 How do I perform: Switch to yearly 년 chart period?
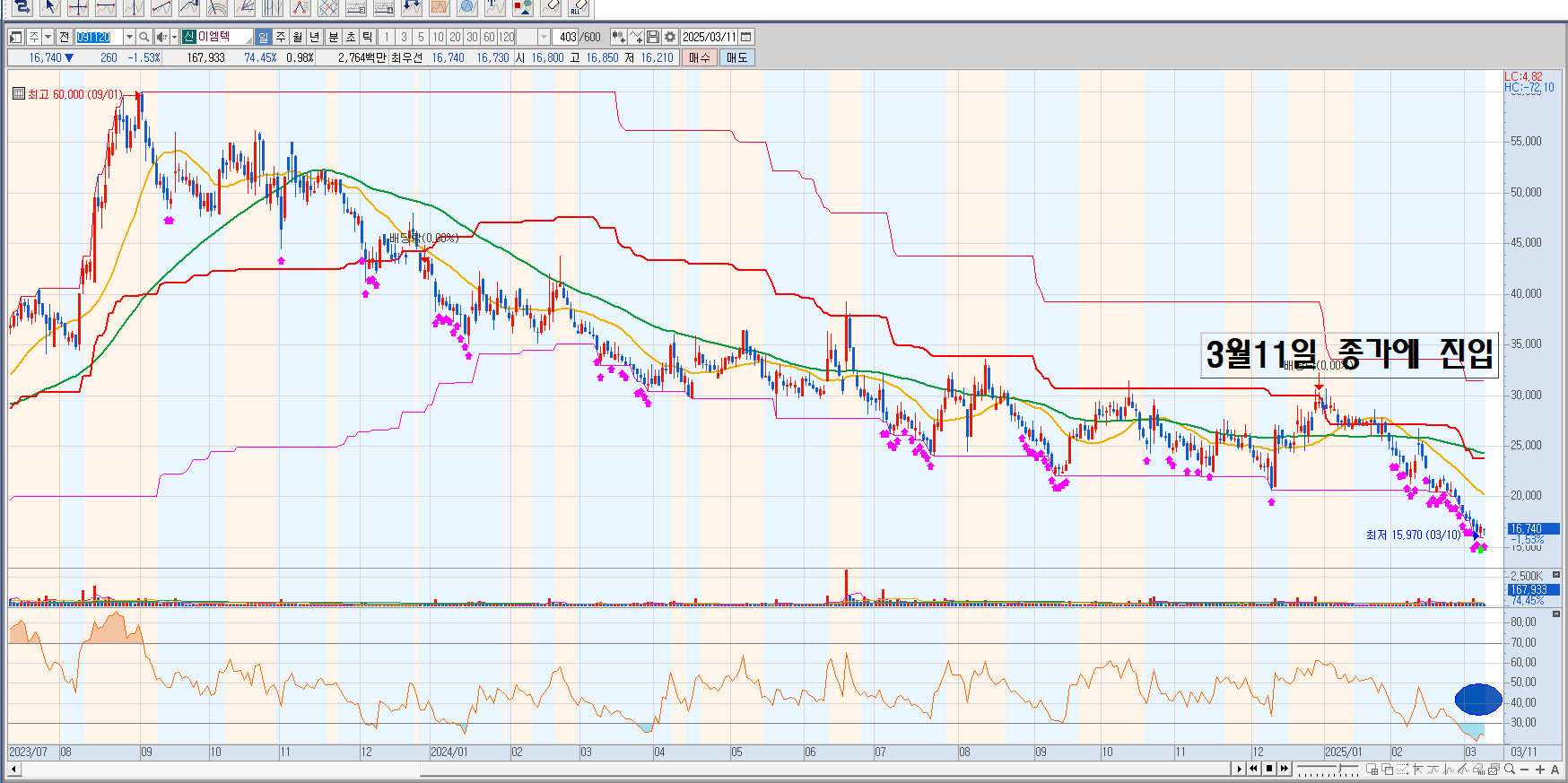coord(315,37)
